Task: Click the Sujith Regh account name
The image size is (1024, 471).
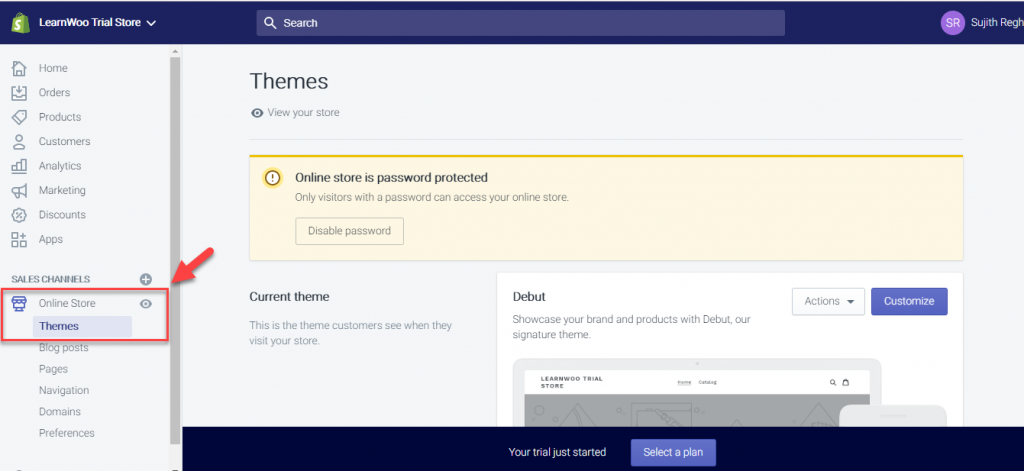Action: point(997,23)
